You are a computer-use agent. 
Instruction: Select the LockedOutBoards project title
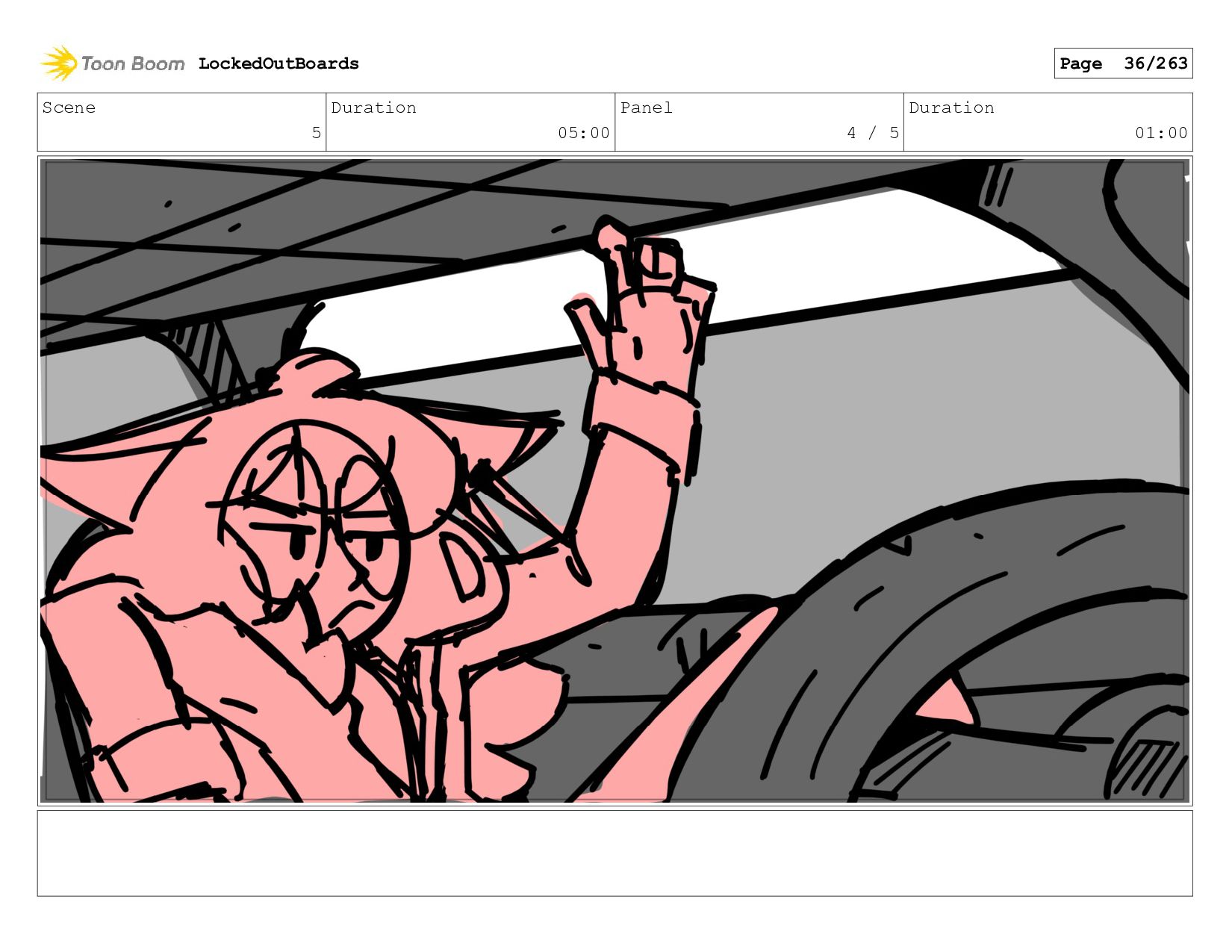tap(279, 63)
